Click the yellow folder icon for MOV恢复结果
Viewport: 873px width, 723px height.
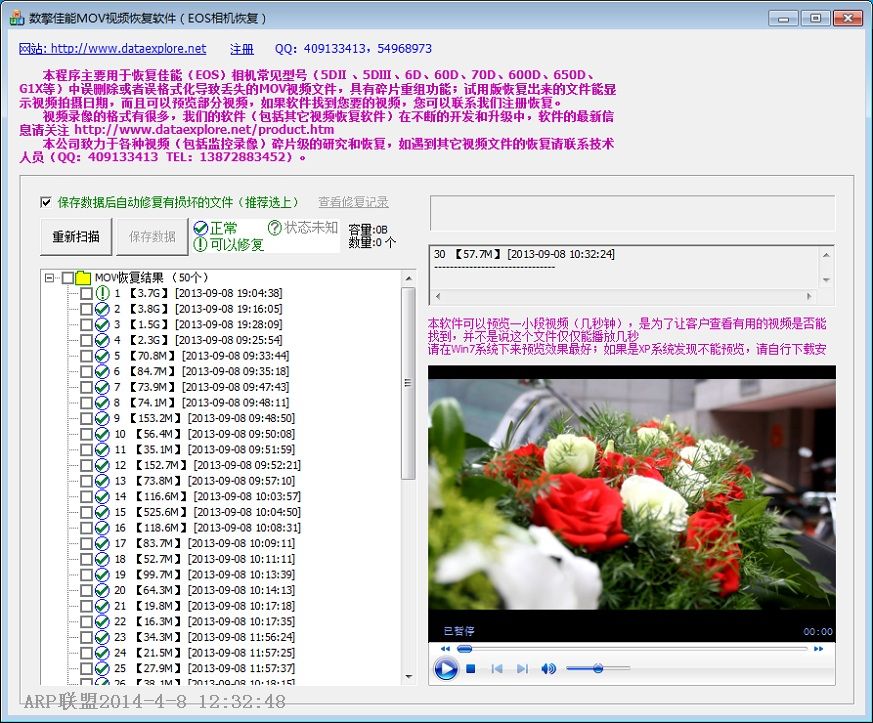(84, 278)
